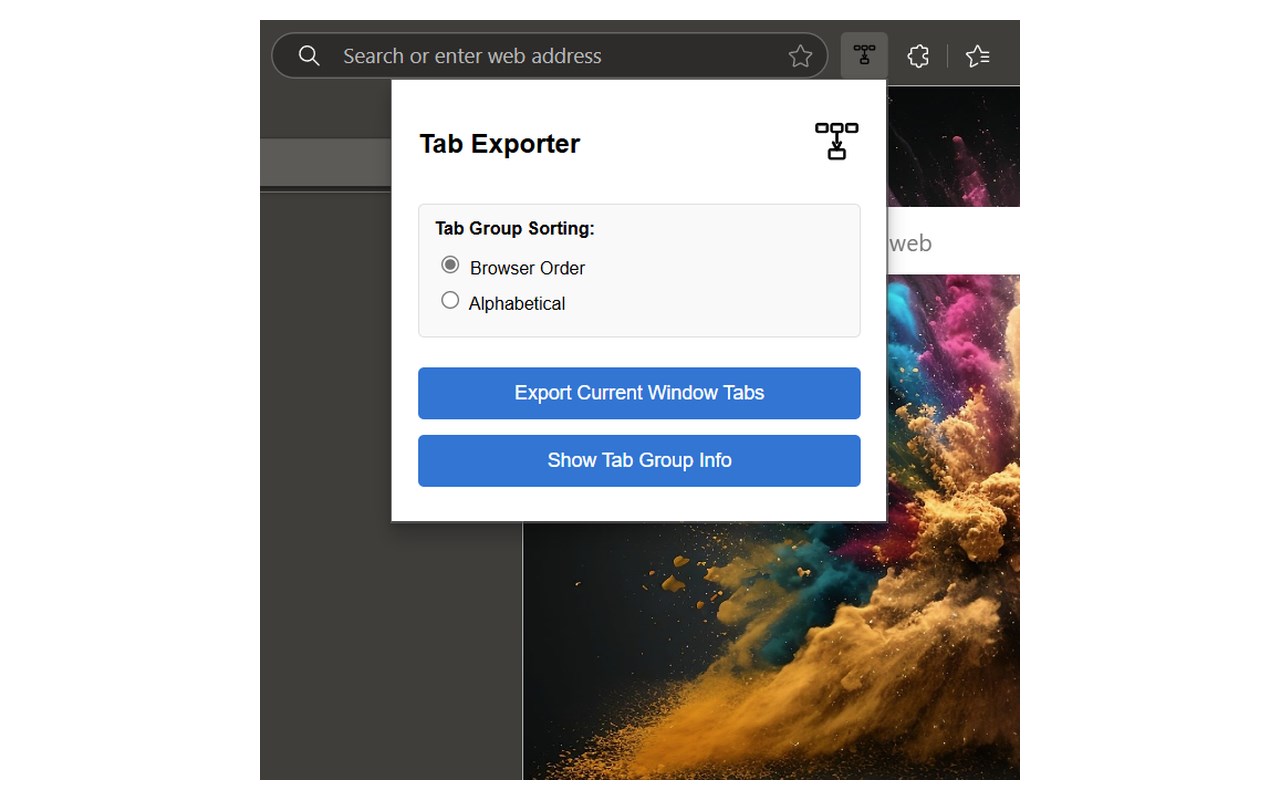This screenshot has width=1280, height=800.
Task: Open the Favorites list icon
Action: (x=978, y=56)
